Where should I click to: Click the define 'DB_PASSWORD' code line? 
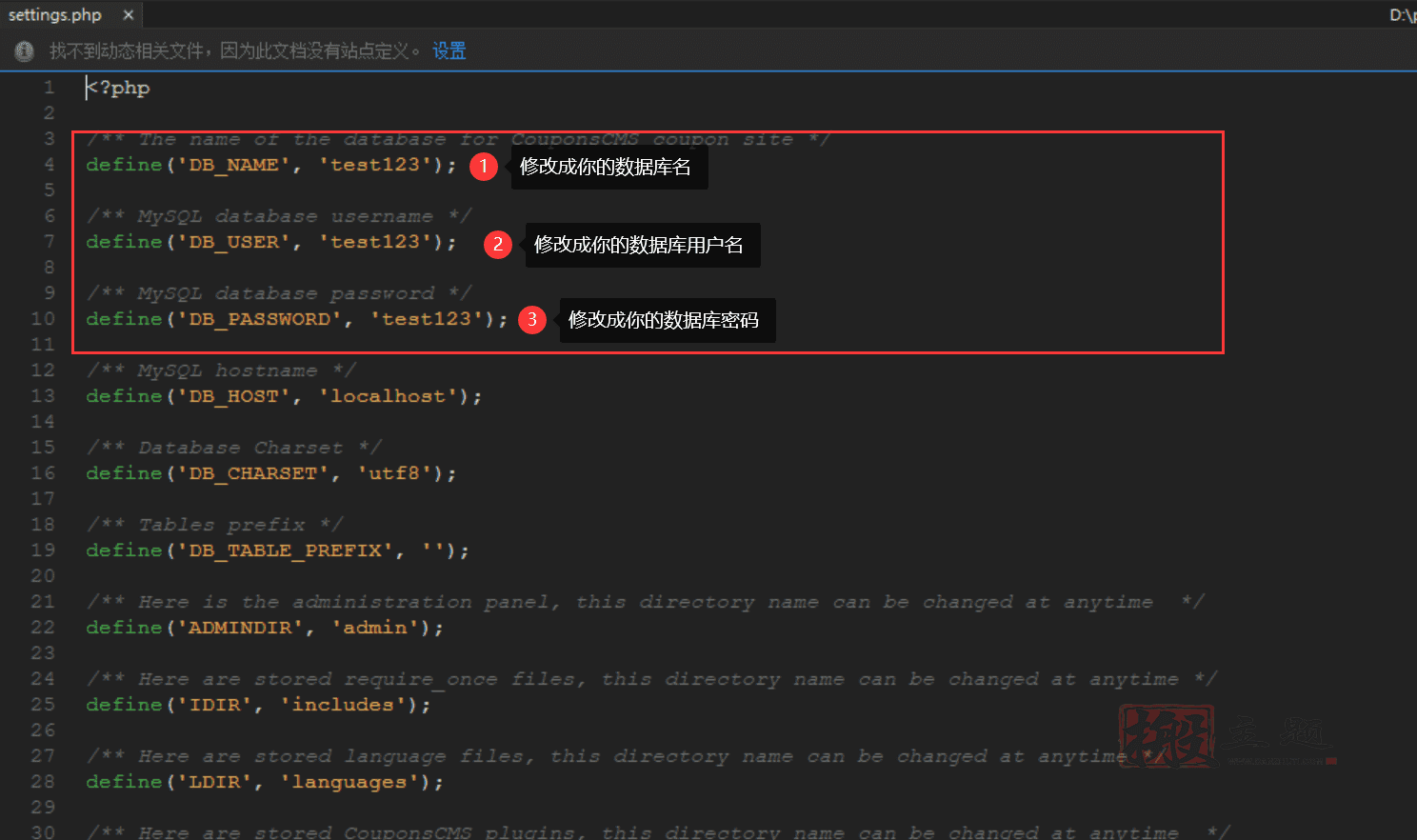click(x=297, y=319)
